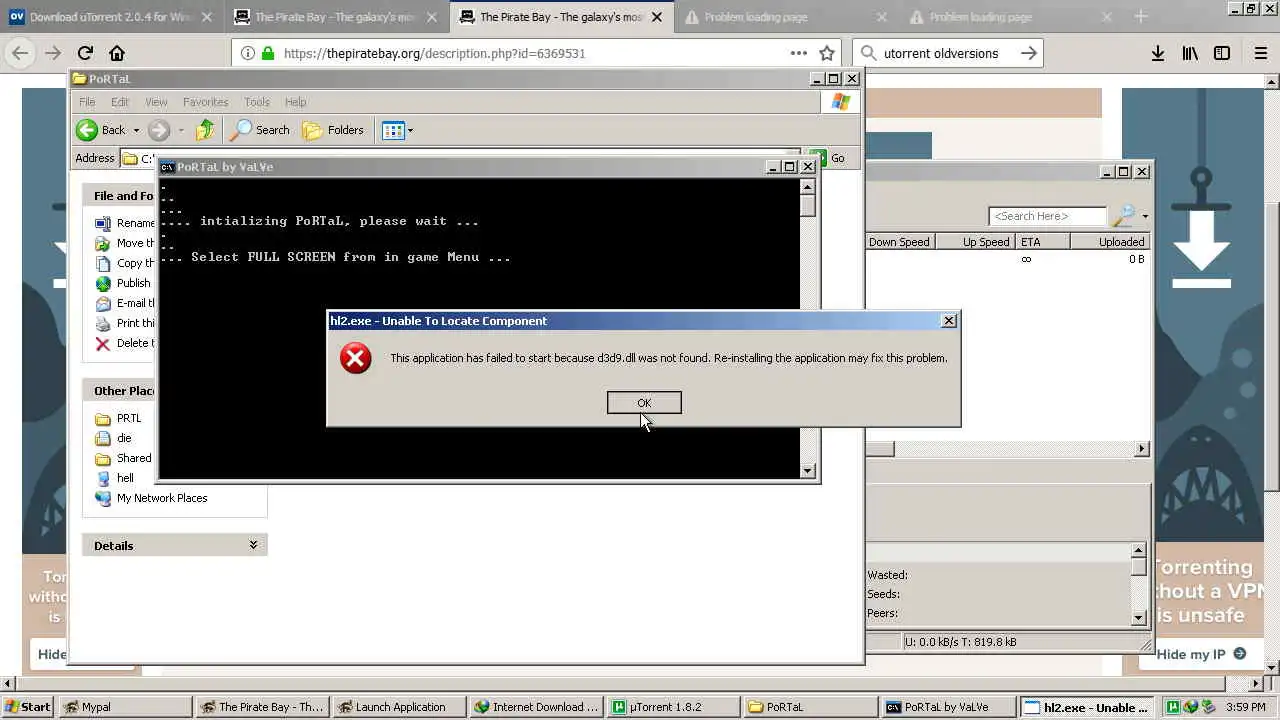Viewport: 1280px width, 720px height.
Task: Bookmark this page with star icon
Action: (827, 53)
